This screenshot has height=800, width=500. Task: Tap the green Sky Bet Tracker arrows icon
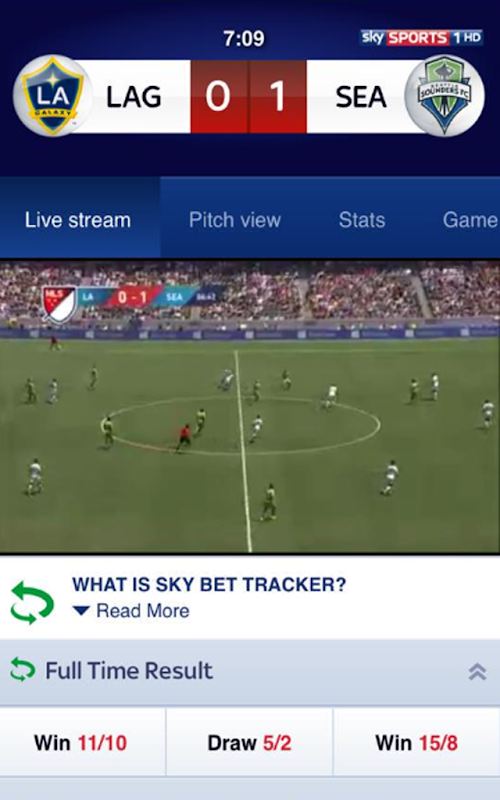click(32, 604)
